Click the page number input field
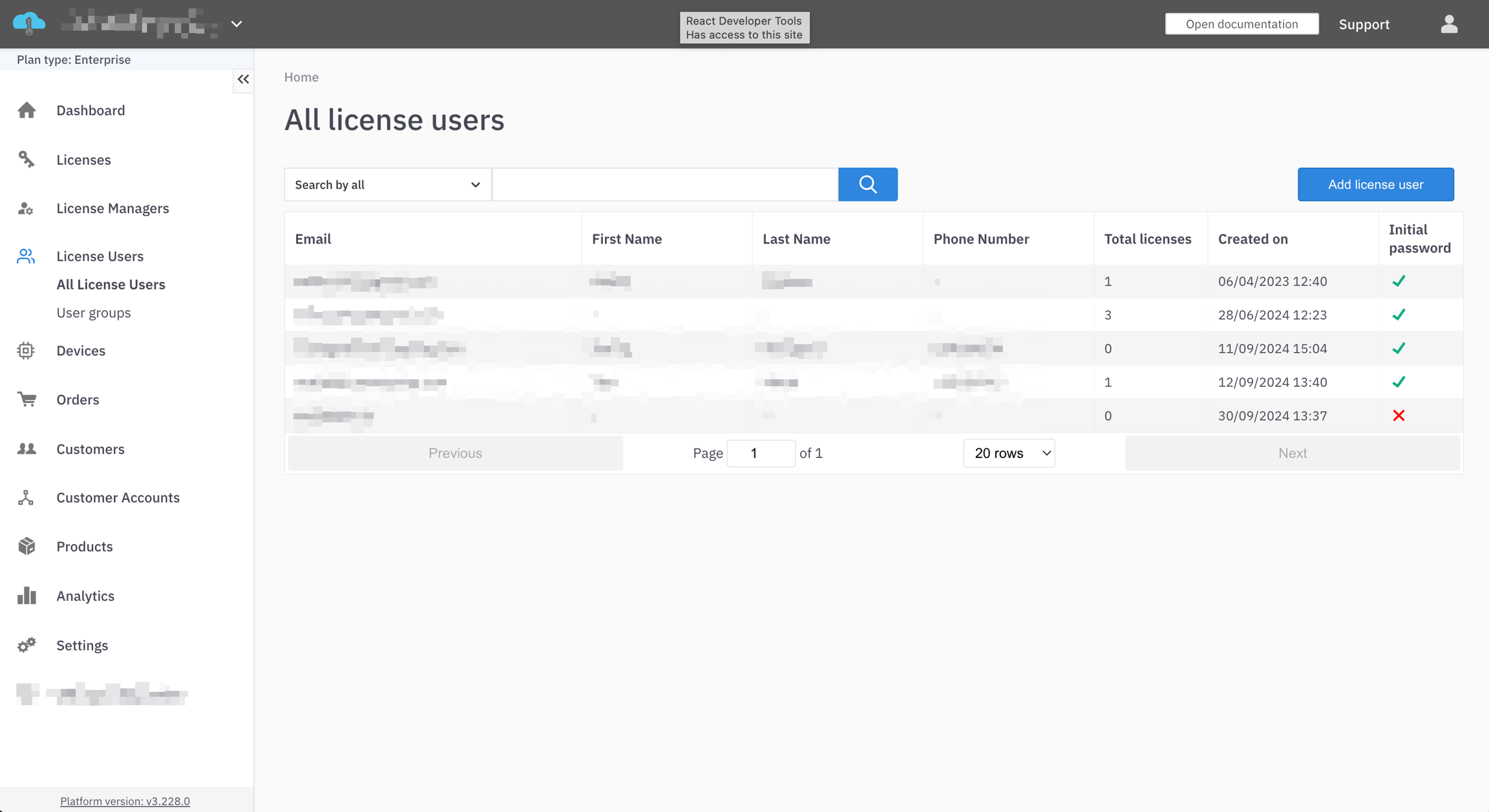The width and height of the screenshot is (1489, 812). 761,453
